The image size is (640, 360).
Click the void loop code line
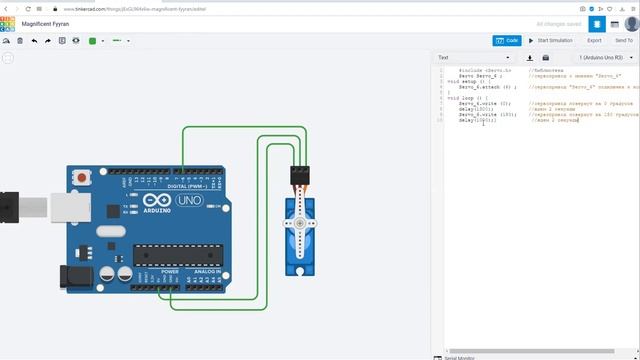point(467,98)
